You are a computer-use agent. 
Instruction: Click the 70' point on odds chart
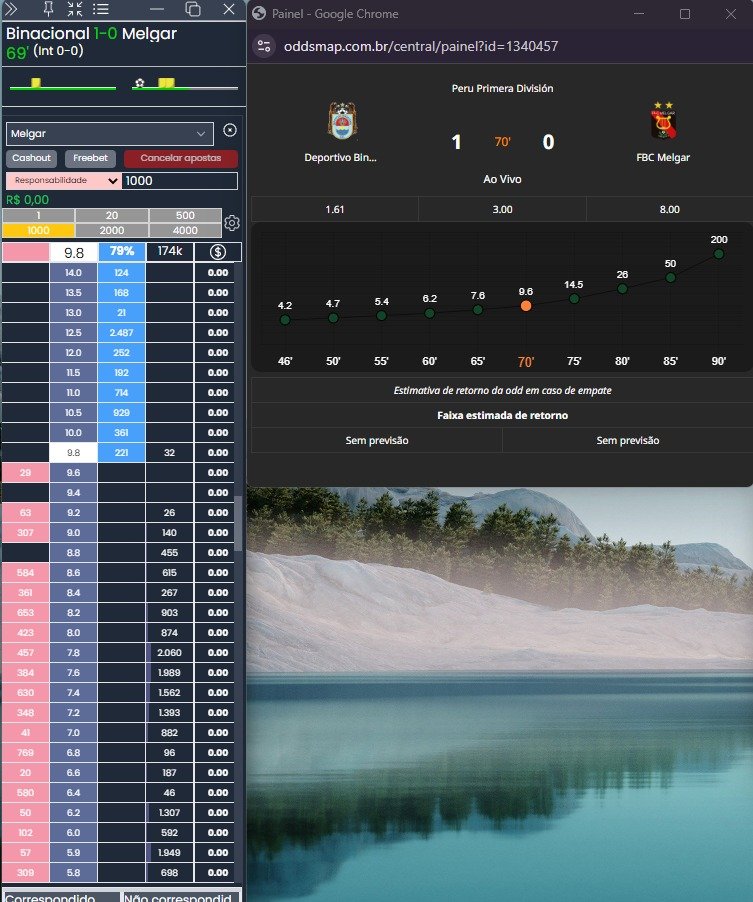tap(526, 306)
